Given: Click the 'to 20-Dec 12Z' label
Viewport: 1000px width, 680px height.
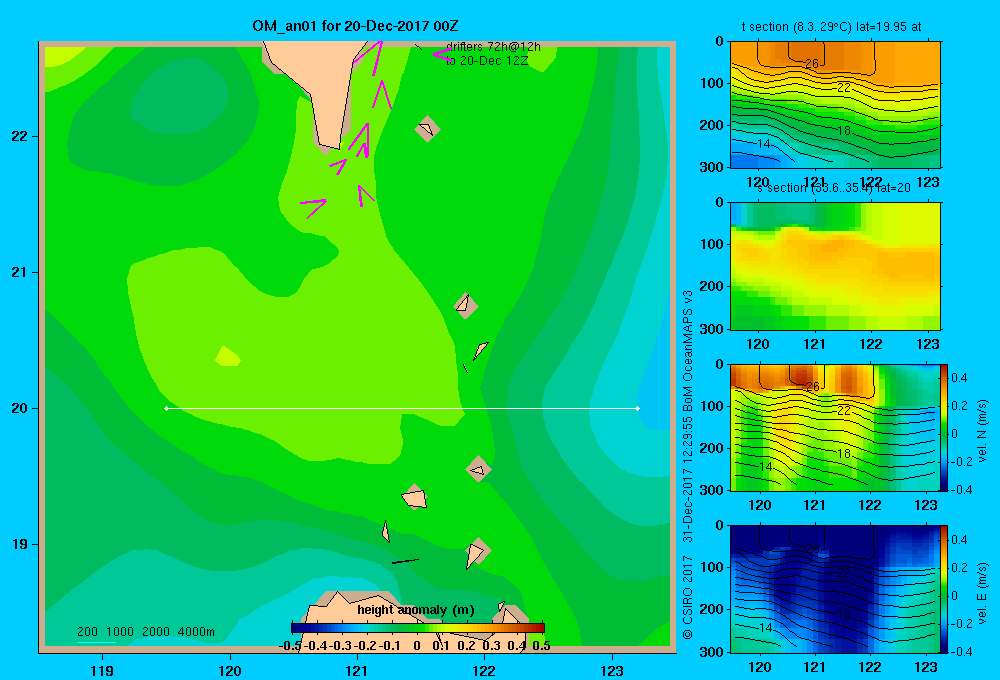Looking at the screenshot, I should (x=487, y=61).
